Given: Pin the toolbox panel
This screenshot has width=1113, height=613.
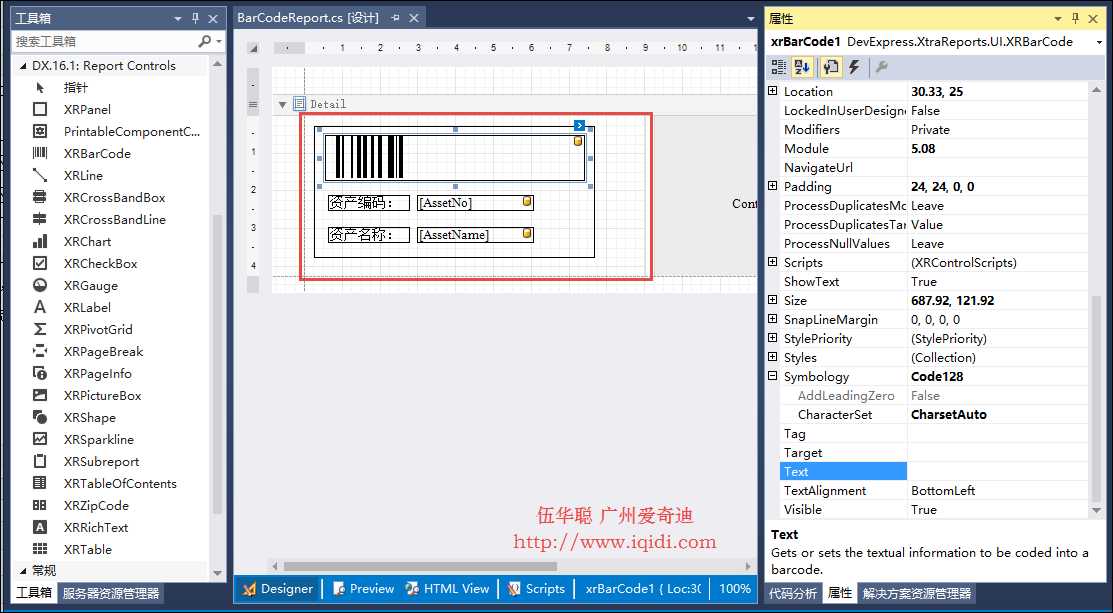Looking at the screenshot, I should pyautogui.click(x=196, y=18).
